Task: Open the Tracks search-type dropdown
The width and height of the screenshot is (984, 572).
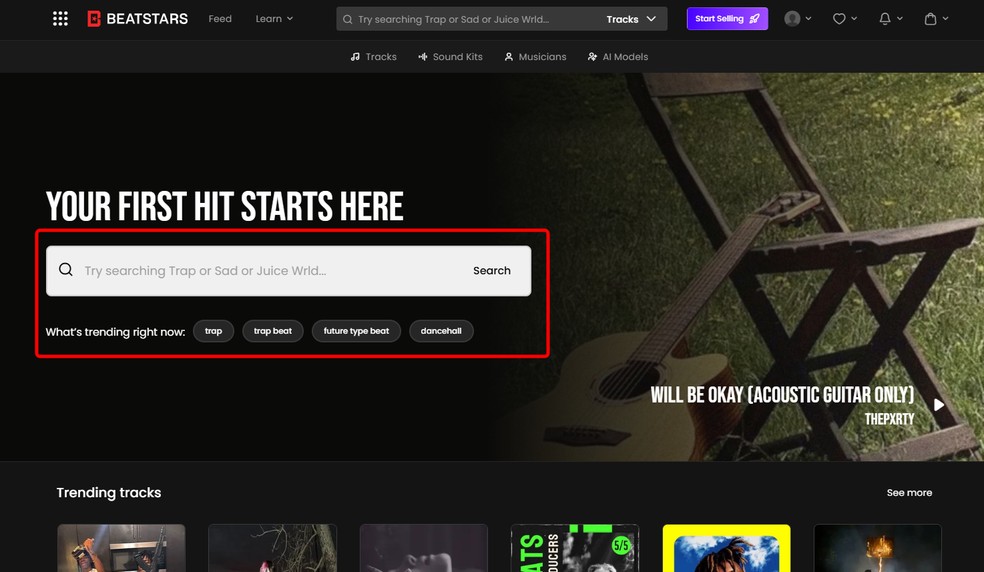Action: [631, 19]
